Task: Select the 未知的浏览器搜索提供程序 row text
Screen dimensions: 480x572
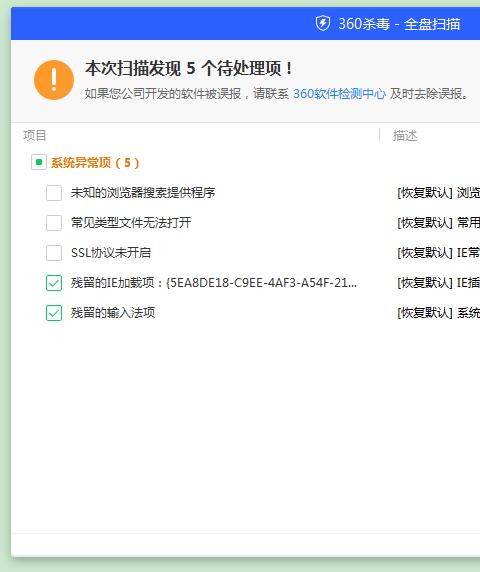Action: click(143, 193)
